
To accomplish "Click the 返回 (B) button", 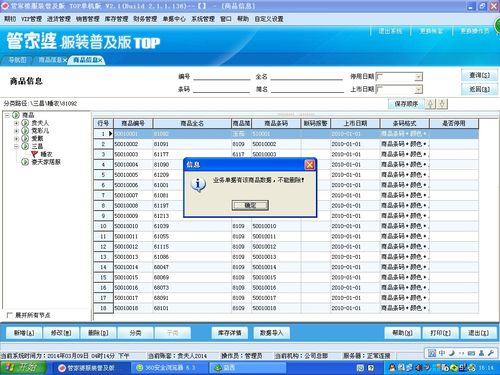I will click(479, 89).
